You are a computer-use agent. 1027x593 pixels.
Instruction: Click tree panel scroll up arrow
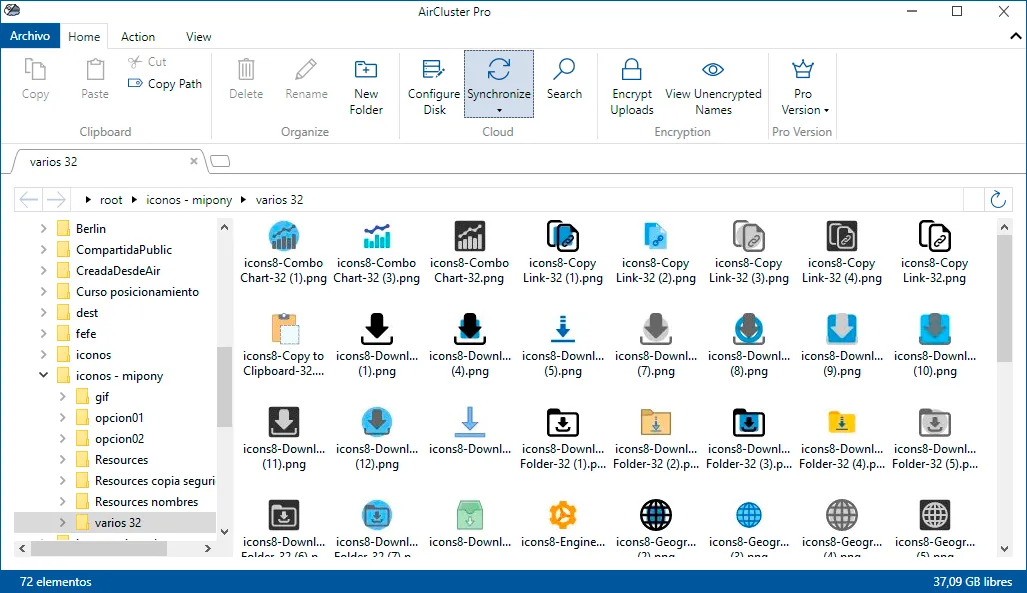point(225,227)
